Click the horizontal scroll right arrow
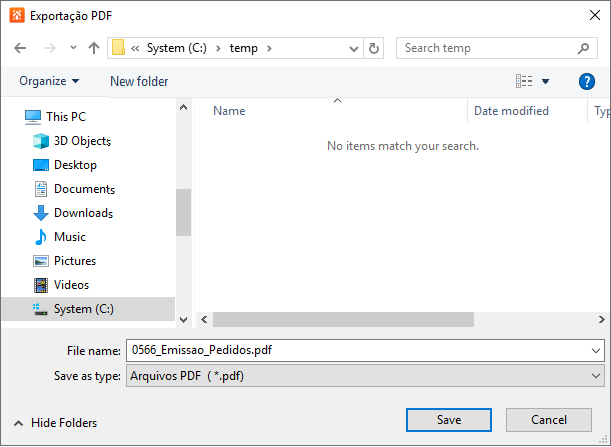 [x=602, y=320]
